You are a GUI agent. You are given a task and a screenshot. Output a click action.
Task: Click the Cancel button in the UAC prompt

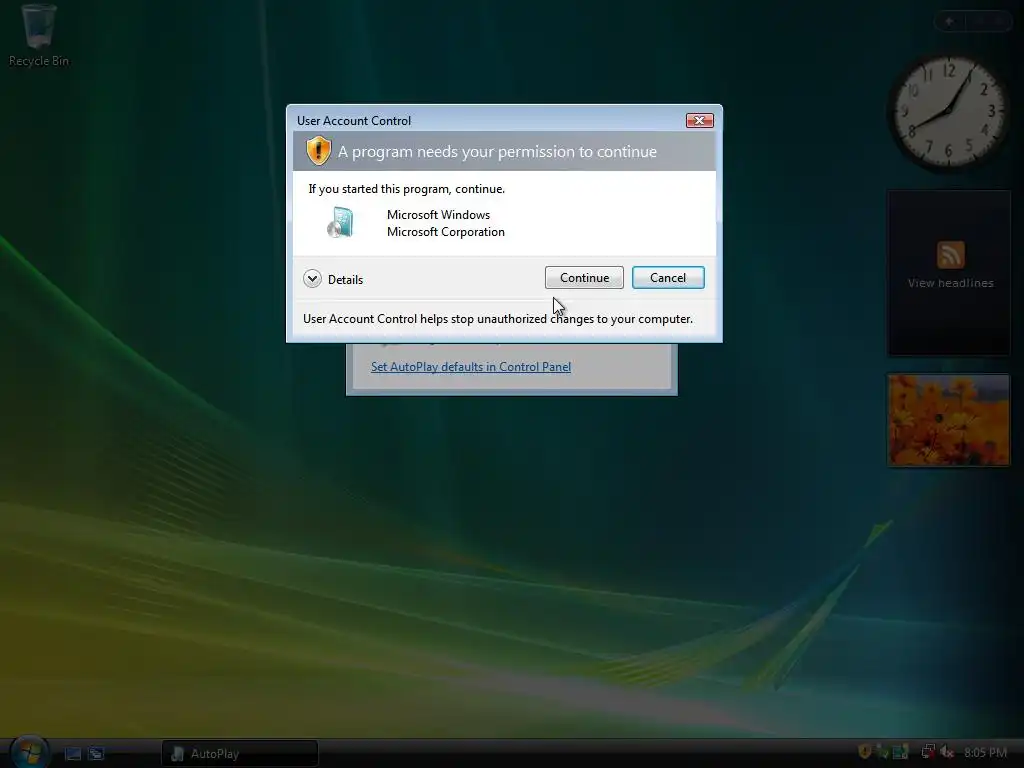pos(668,278)
